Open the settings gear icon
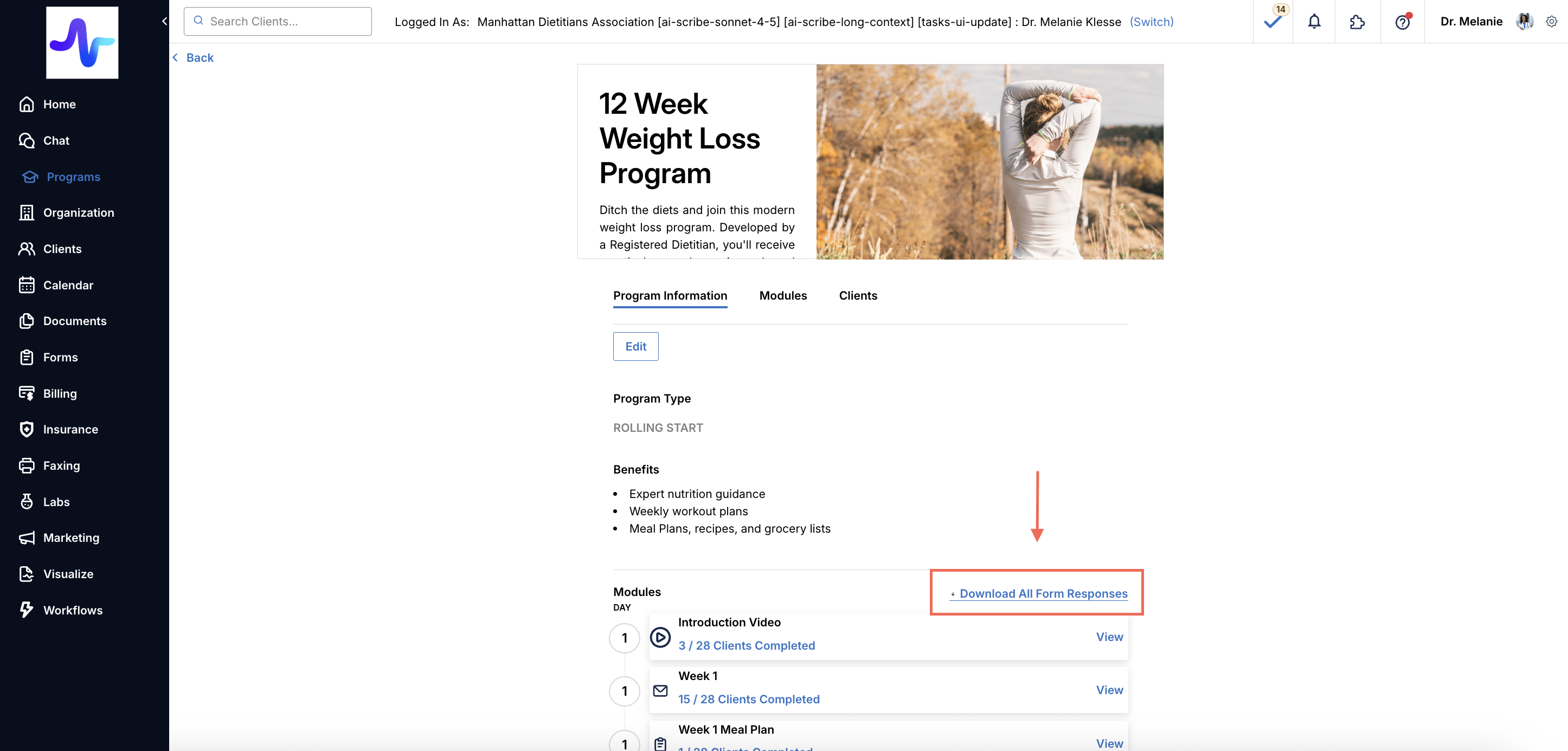The image size is (1568, 751). point(1552,22)
